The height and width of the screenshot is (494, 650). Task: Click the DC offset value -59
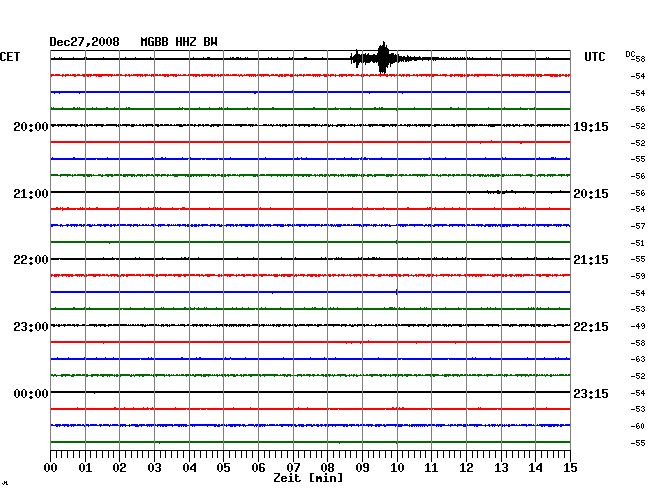pyautogui.click(x=638, y=276)
